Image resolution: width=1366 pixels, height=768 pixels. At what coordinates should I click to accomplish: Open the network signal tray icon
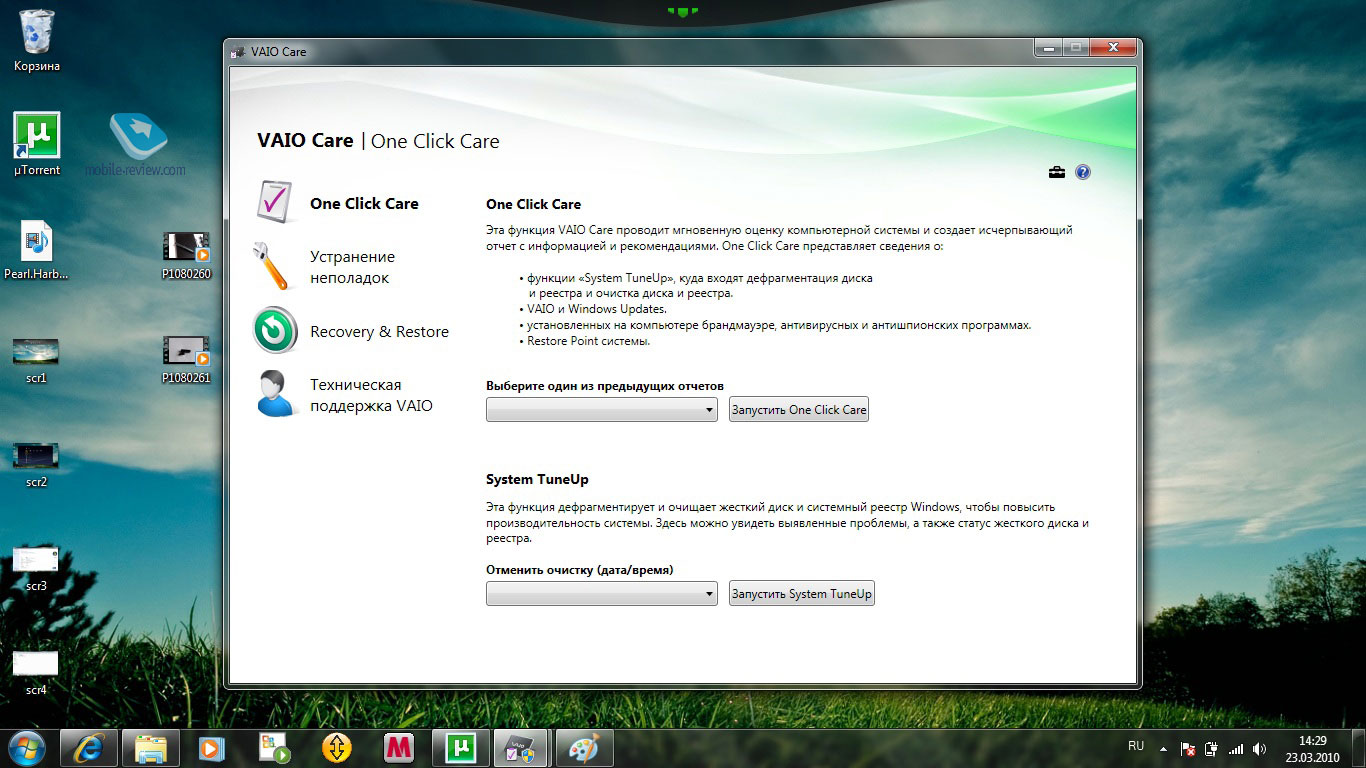point(1236,748)
